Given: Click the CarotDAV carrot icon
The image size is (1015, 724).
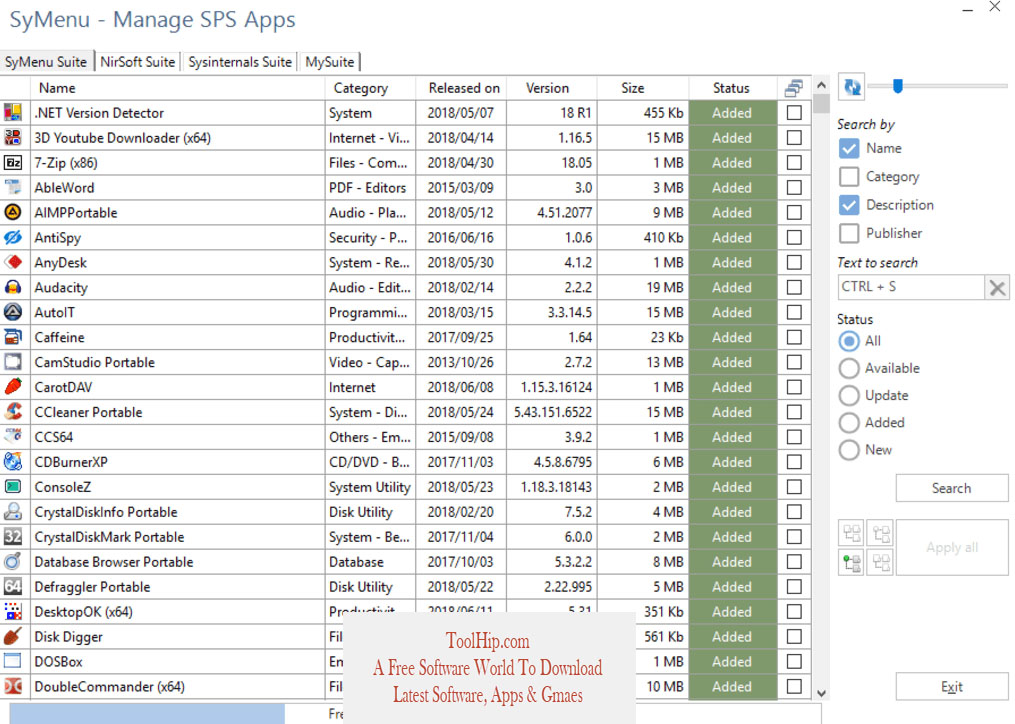Looking at the screenshot, I should tap(13, 387).
